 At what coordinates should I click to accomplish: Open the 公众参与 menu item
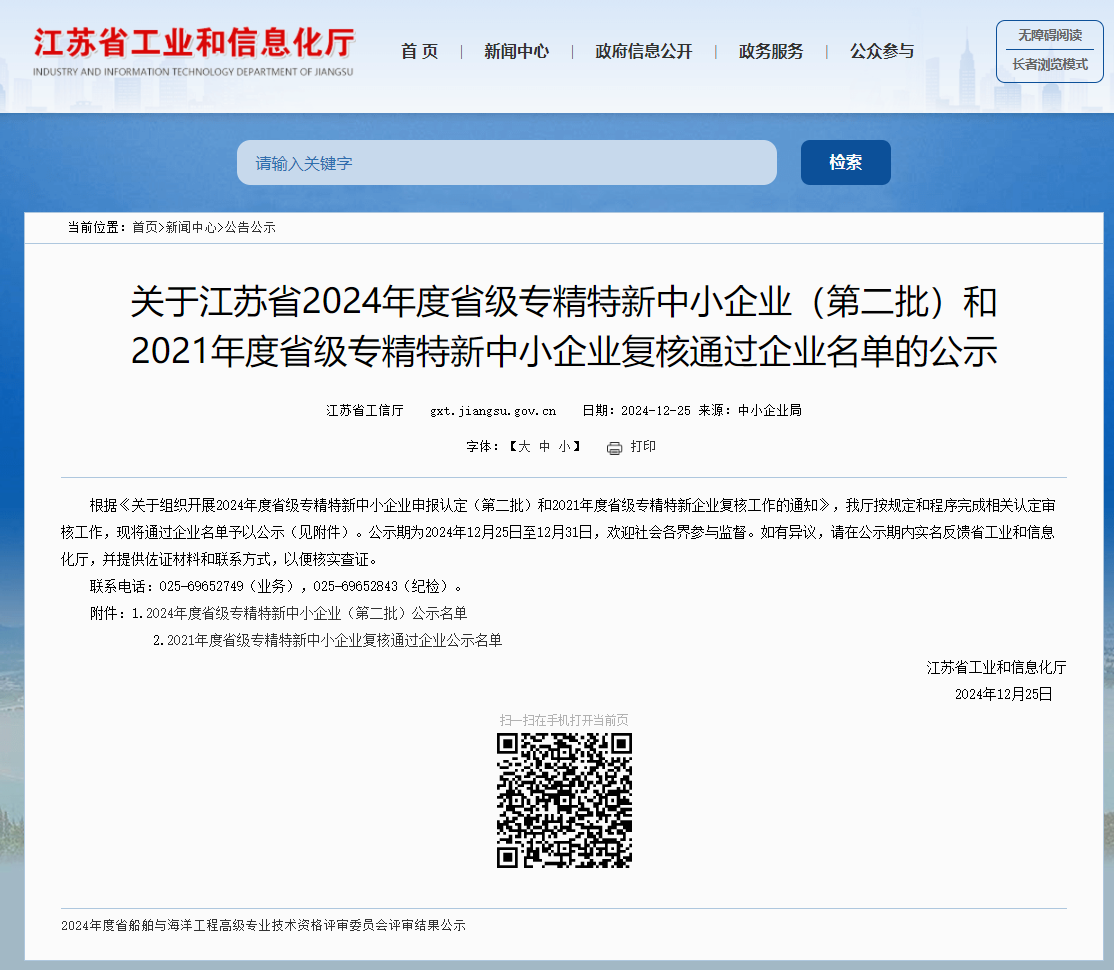click(881, 52)
